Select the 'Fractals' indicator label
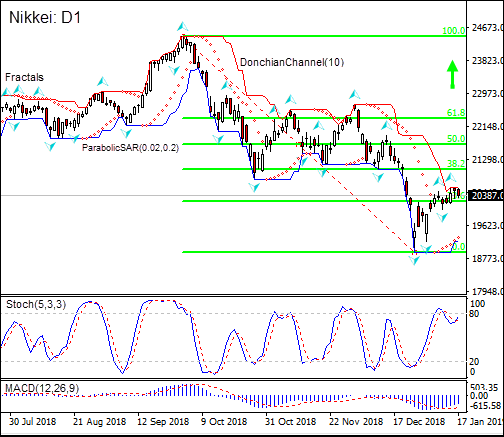The image size is (504, 437). tap(24, 77)
